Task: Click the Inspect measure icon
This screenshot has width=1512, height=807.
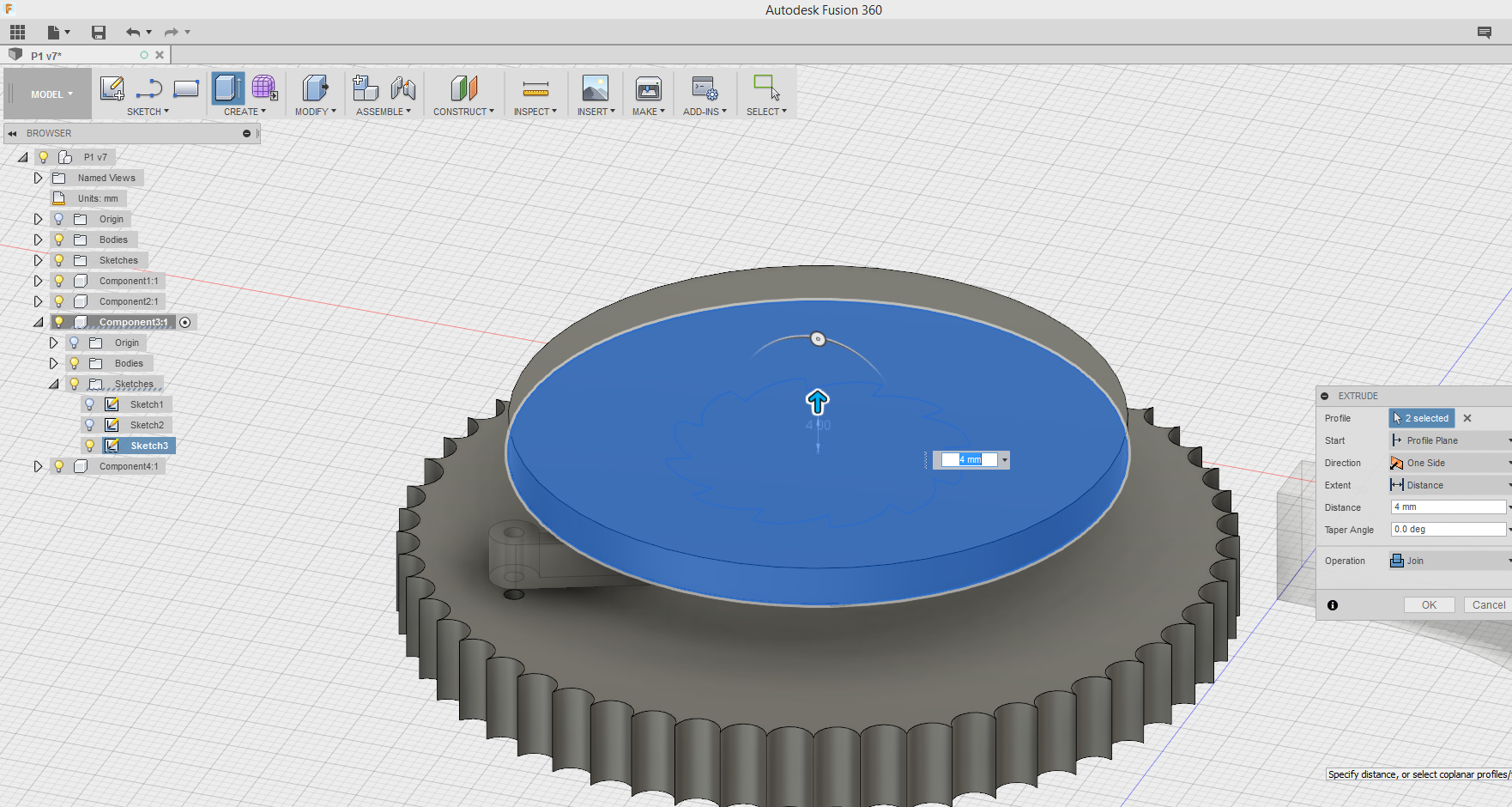Action: tap(535, 88)
